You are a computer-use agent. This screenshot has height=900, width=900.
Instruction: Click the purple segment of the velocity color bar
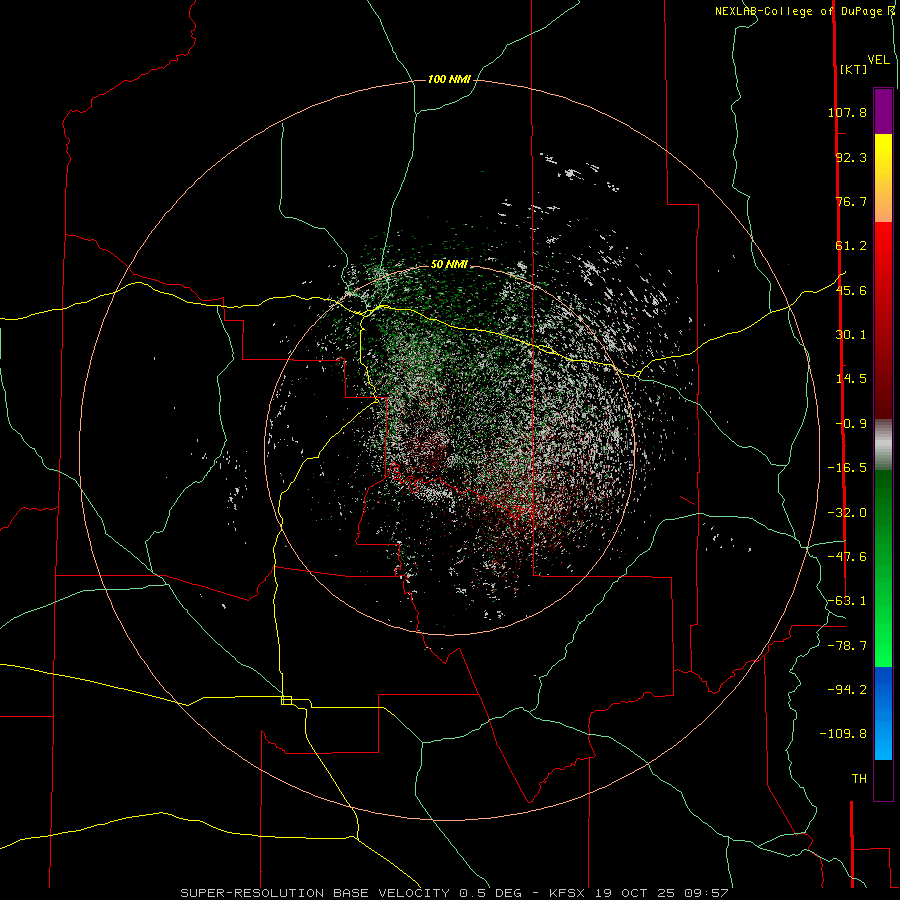[x=883, y=111]
